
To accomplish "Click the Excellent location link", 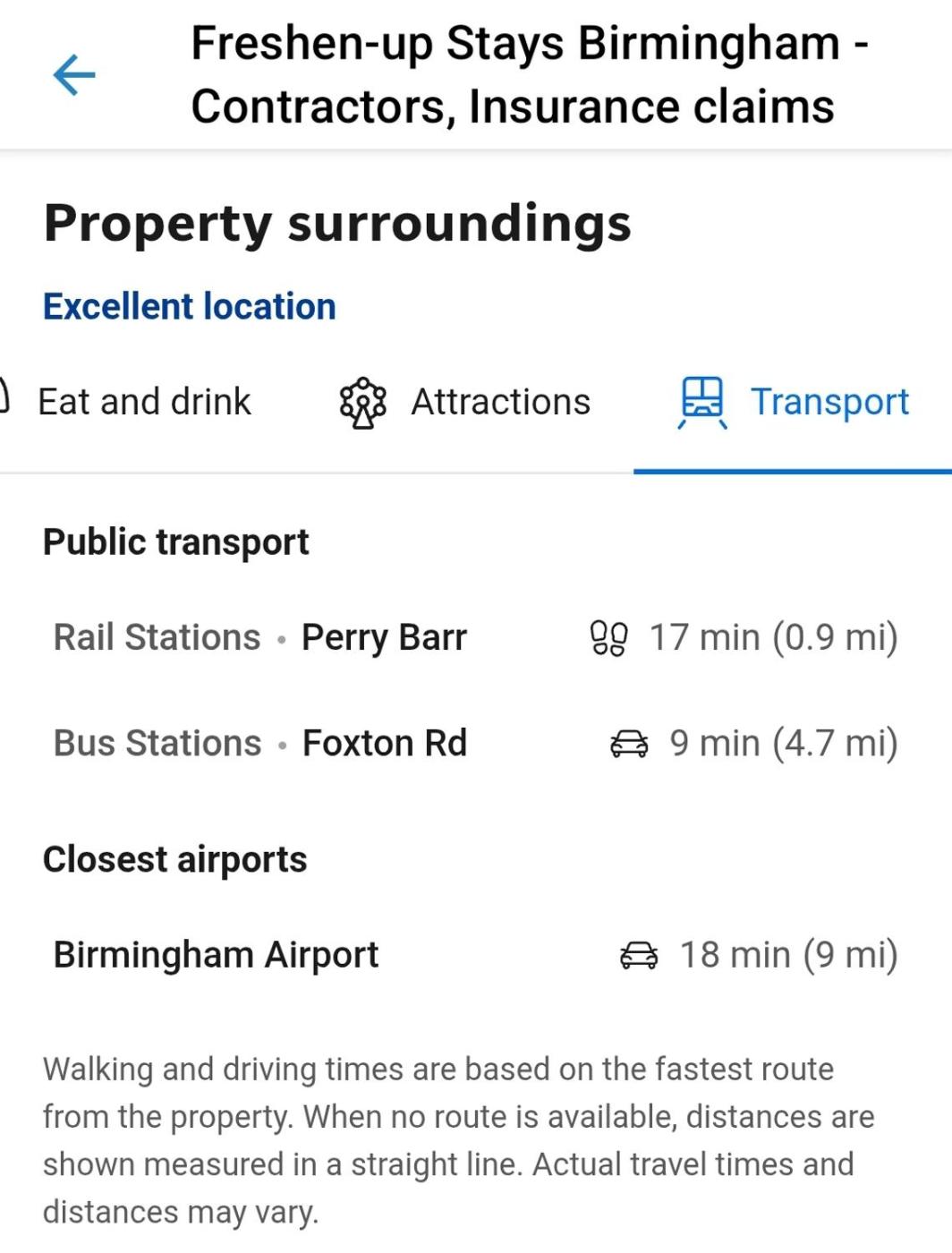I will pyautogui.click(x=190, y=306).
